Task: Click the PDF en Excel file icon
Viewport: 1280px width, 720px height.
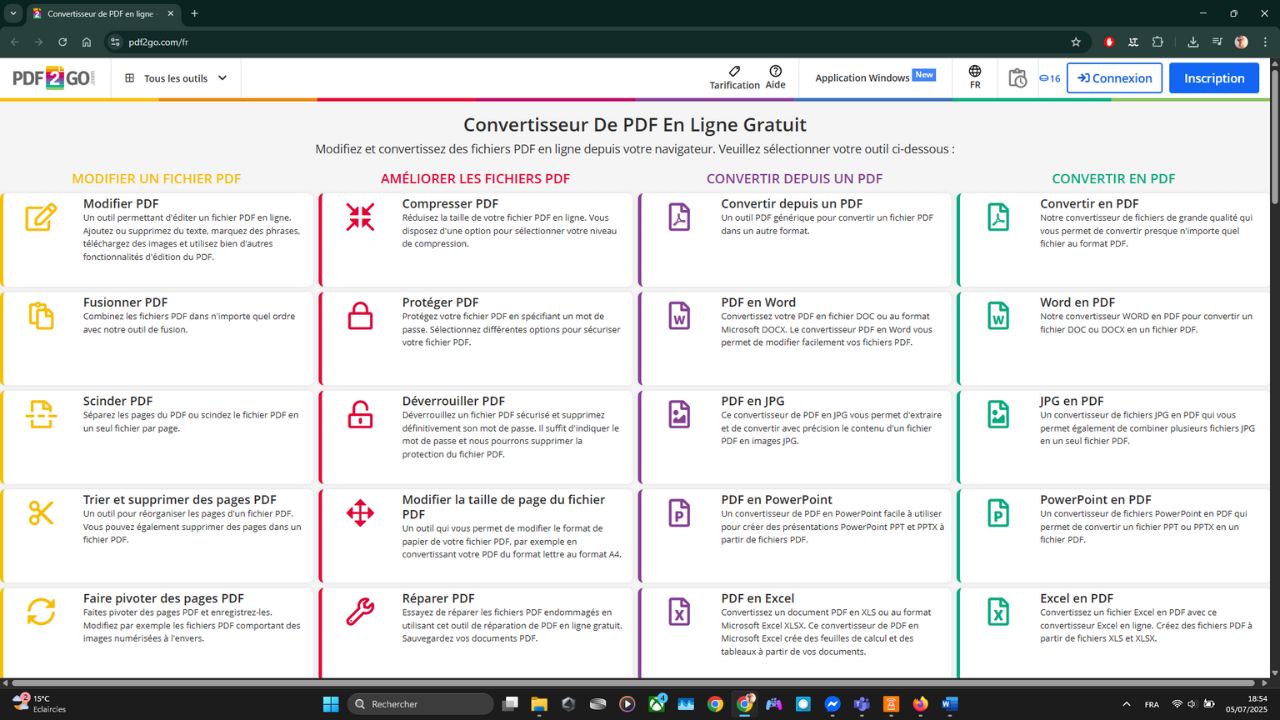Action: coord(679,611)
